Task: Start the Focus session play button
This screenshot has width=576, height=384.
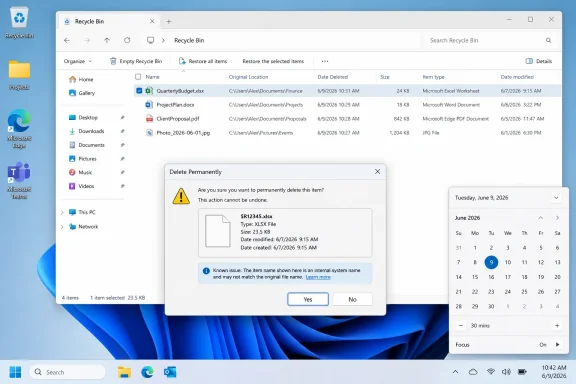Action: tap(558, 345)
